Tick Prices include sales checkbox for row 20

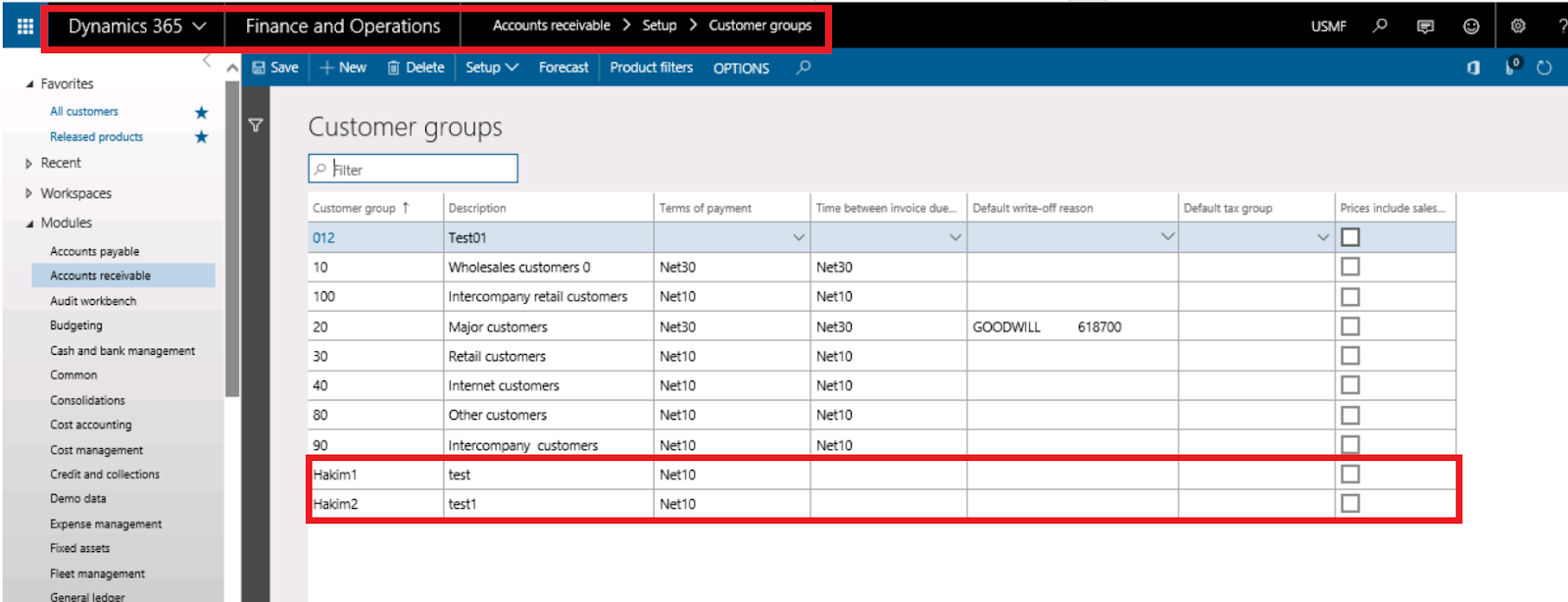point(1350,326)
